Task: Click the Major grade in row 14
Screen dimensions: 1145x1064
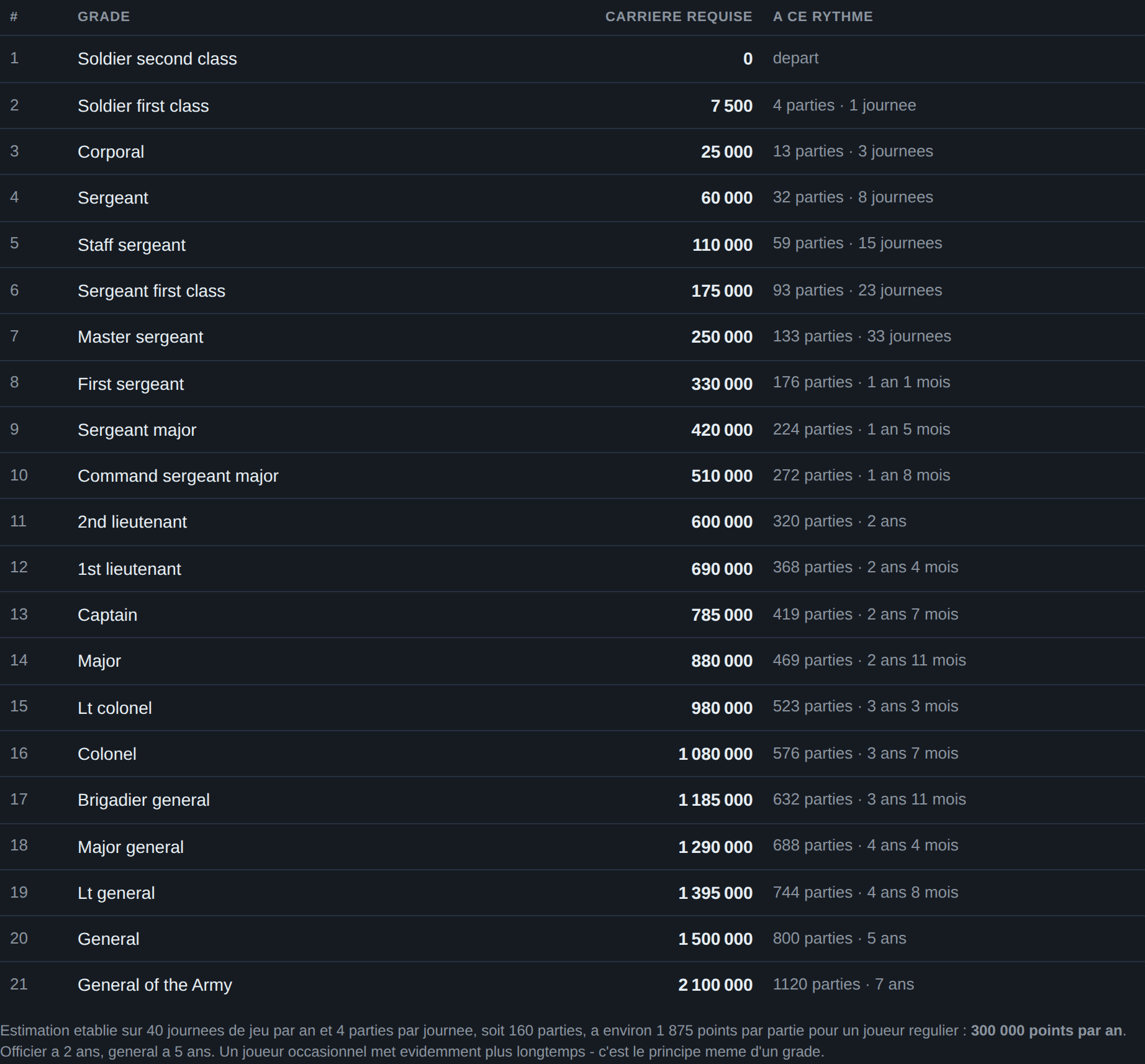Action: (99, 661)
